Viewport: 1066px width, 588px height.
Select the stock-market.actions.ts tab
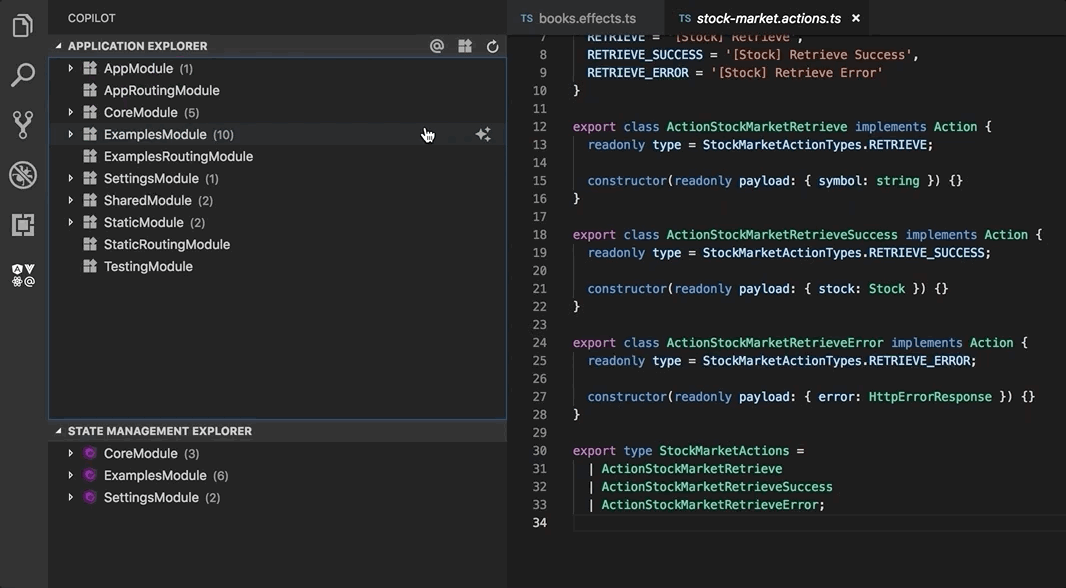tap(768, 18)
